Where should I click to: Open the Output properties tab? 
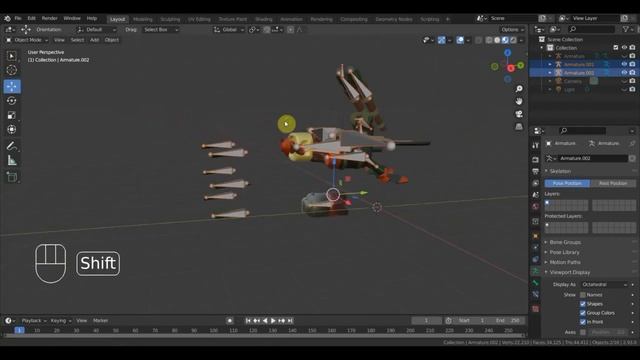pyautogui.click(x=536, y=171)
